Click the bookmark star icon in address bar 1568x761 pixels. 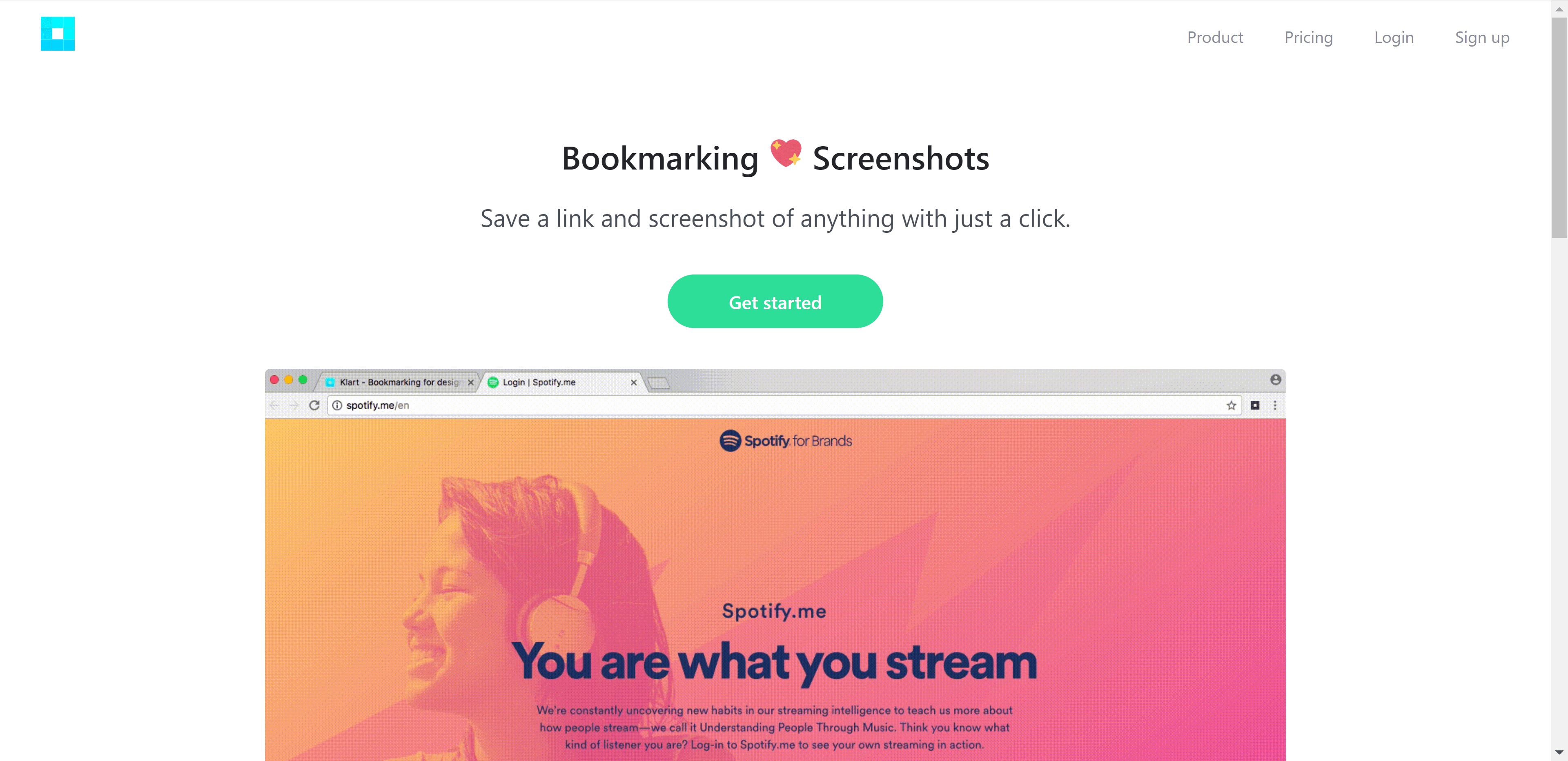[1231, 406]
